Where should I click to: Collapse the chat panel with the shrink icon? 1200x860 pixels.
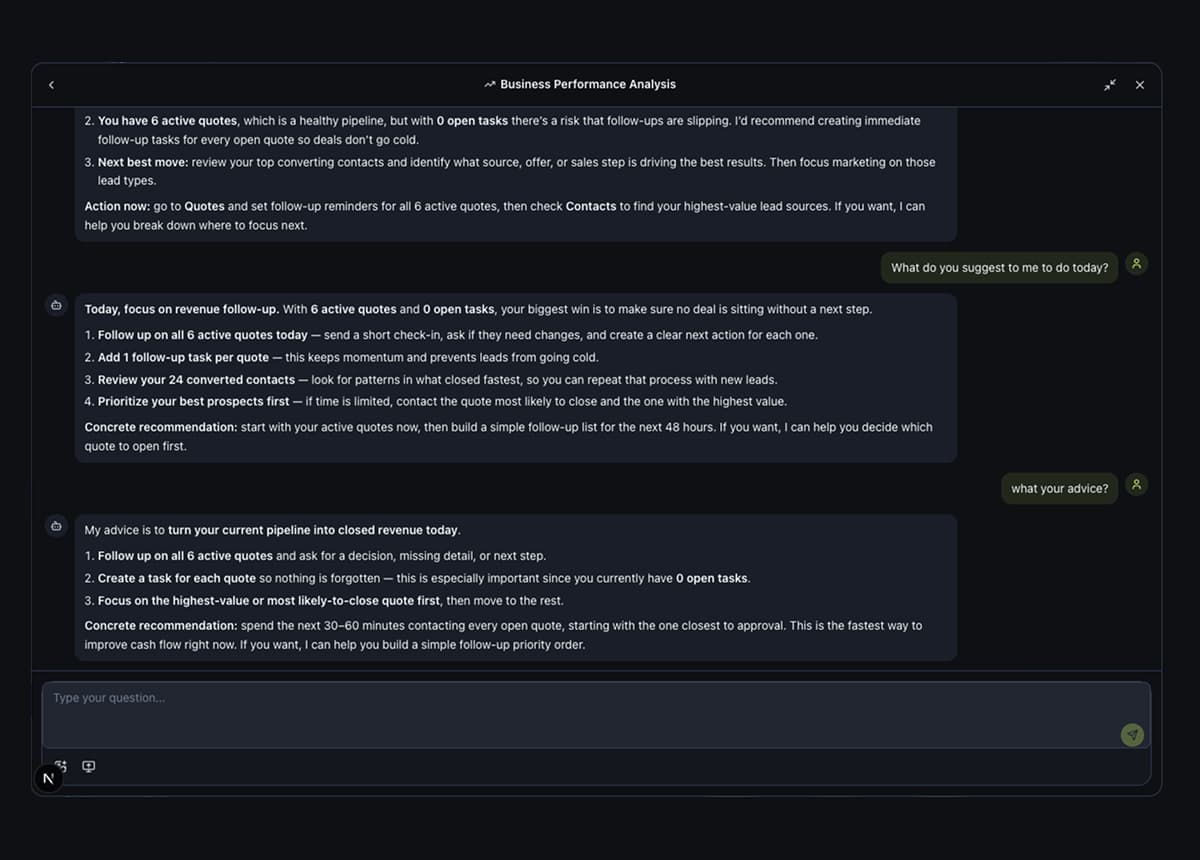pyautogui.click(x=1110, y=85)
